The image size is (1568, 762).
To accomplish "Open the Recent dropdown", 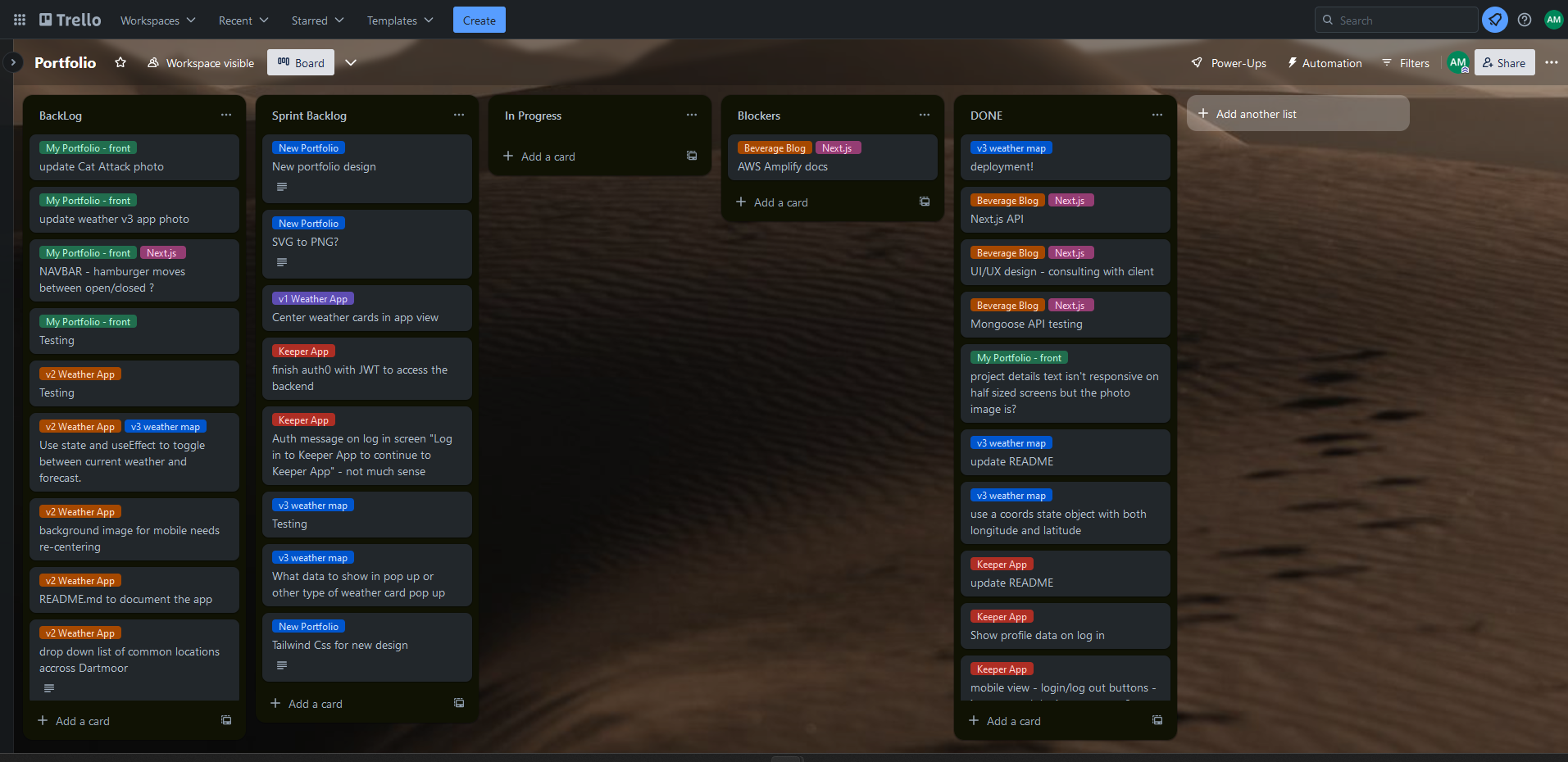I will click(243, 20).
